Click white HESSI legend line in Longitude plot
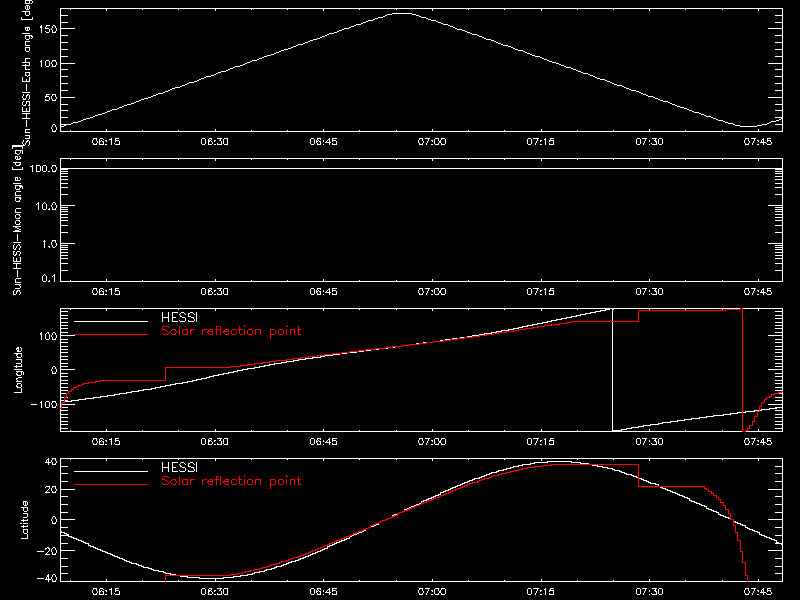Viewport: 800px width, 600px height. point(111,321)
